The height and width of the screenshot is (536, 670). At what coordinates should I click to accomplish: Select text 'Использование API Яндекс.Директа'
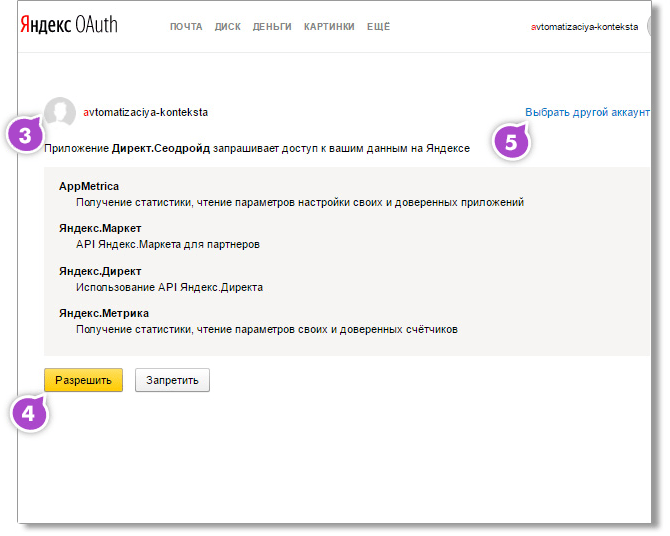tap(169, 287)
